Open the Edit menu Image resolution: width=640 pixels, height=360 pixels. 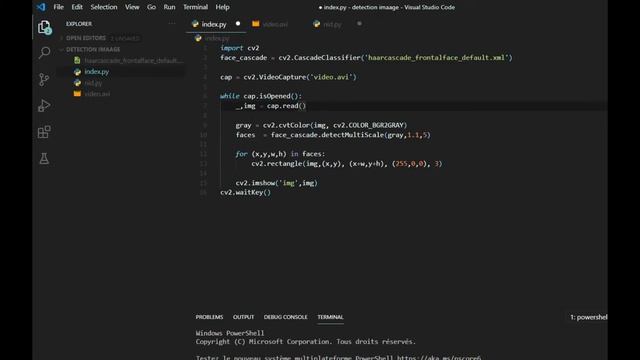(x=77, y=7)
